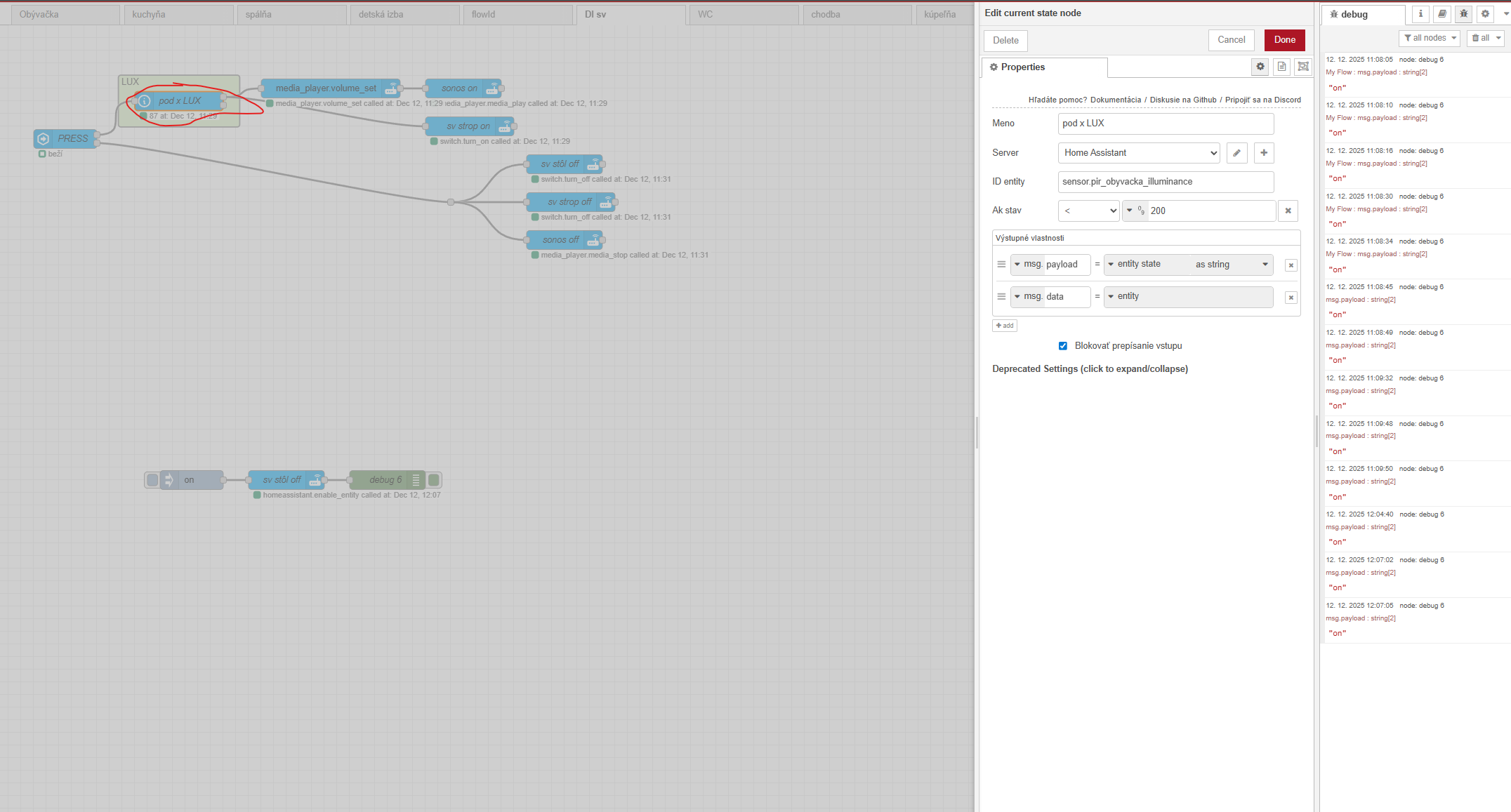Open node appearance settings icon
This screenshot has height=812, width=1511.
point(1303,67)
